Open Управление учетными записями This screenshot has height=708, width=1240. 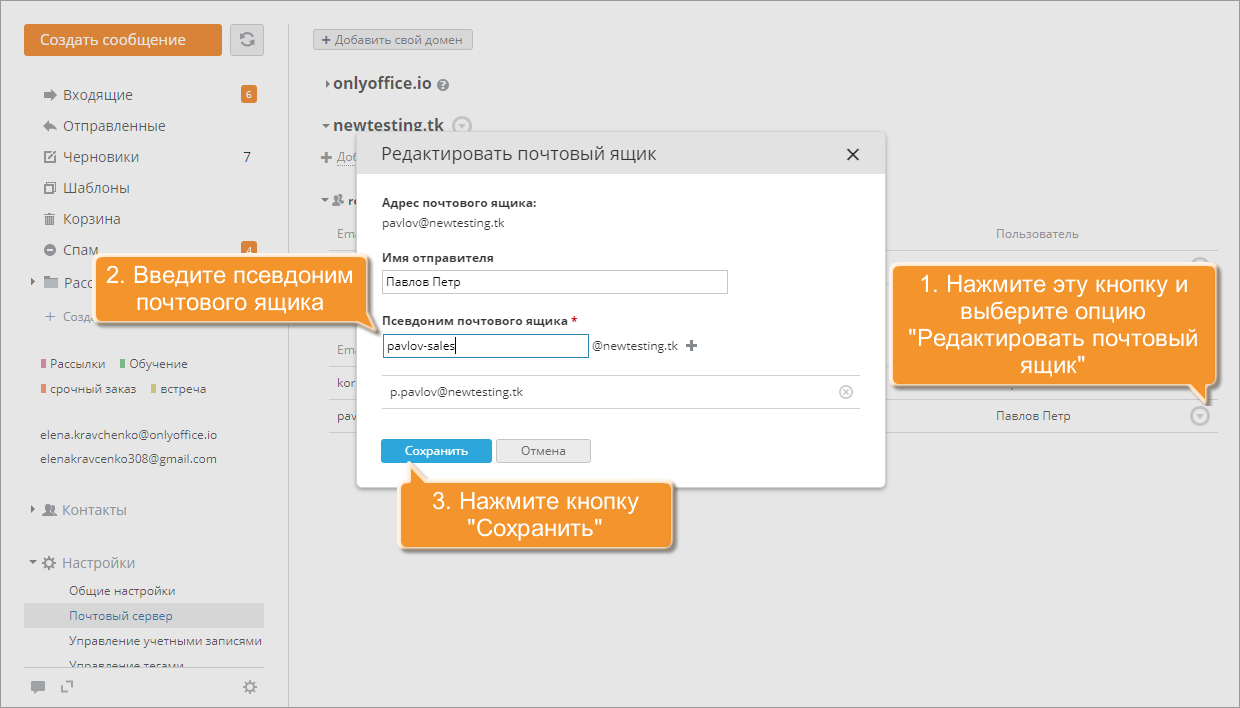(165, 640)
